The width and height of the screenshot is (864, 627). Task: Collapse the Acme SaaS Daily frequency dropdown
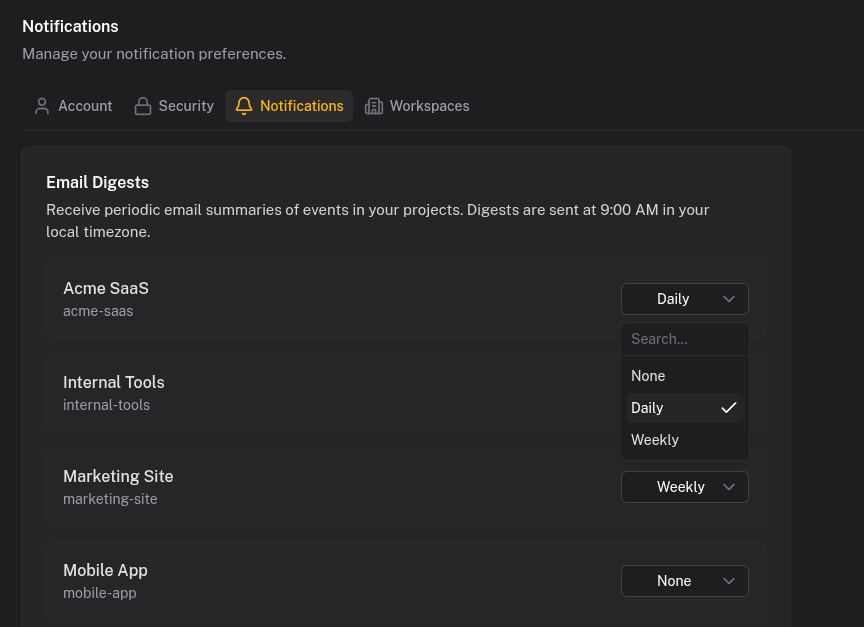684,299
